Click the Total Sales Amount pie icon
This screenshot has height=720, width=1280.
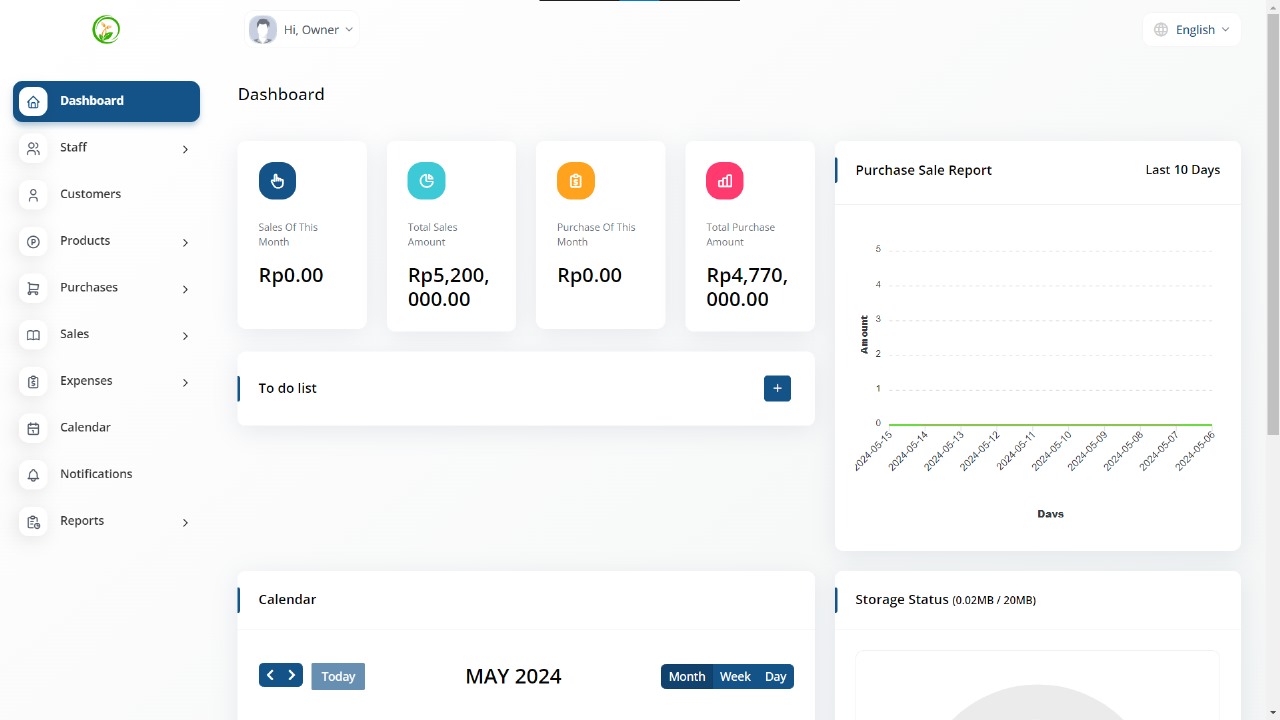click(x=426, y=181)
